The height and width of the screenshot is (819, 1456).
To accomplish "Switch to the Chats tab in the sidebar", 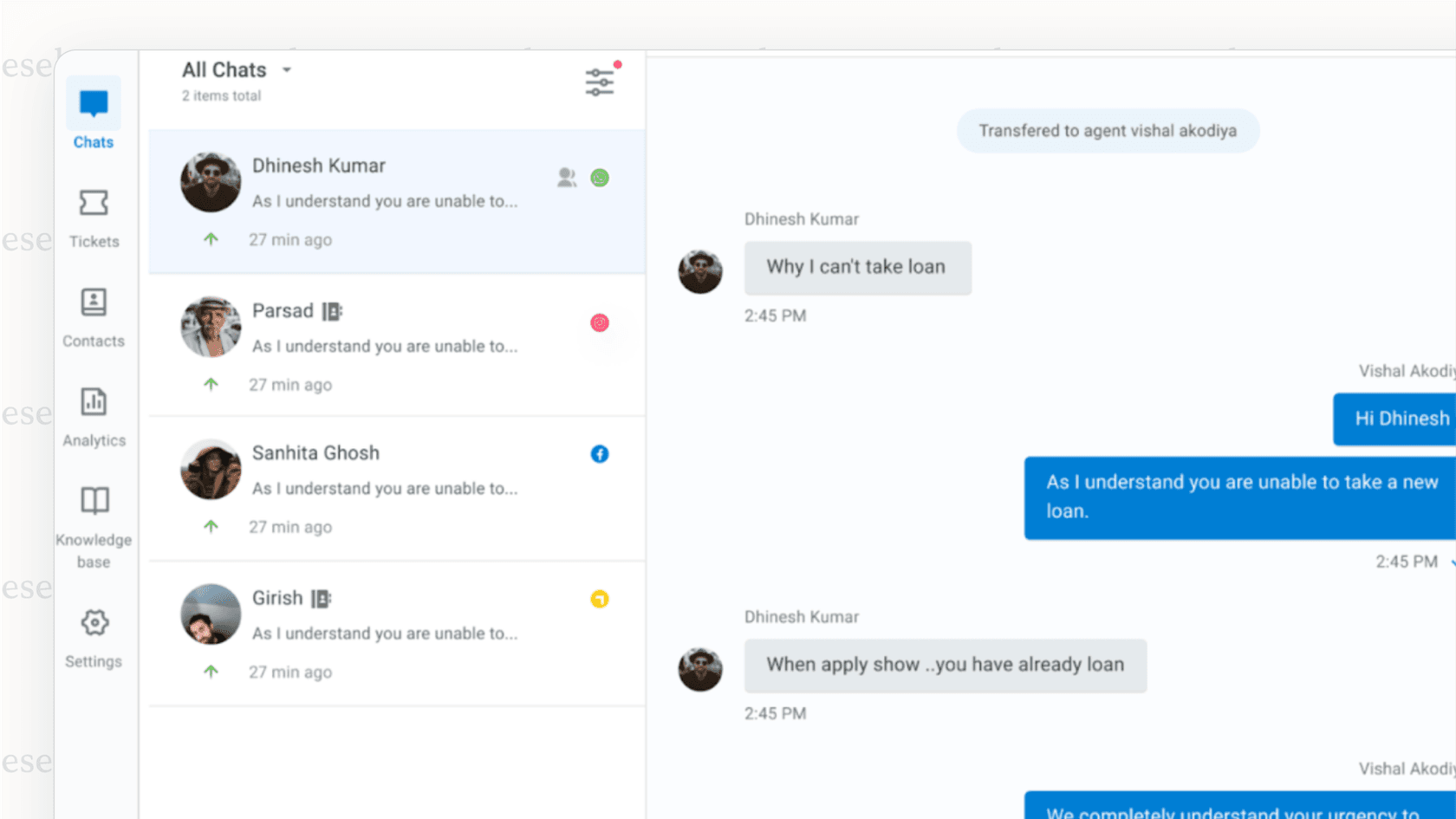I will click(x=93, y=114).
